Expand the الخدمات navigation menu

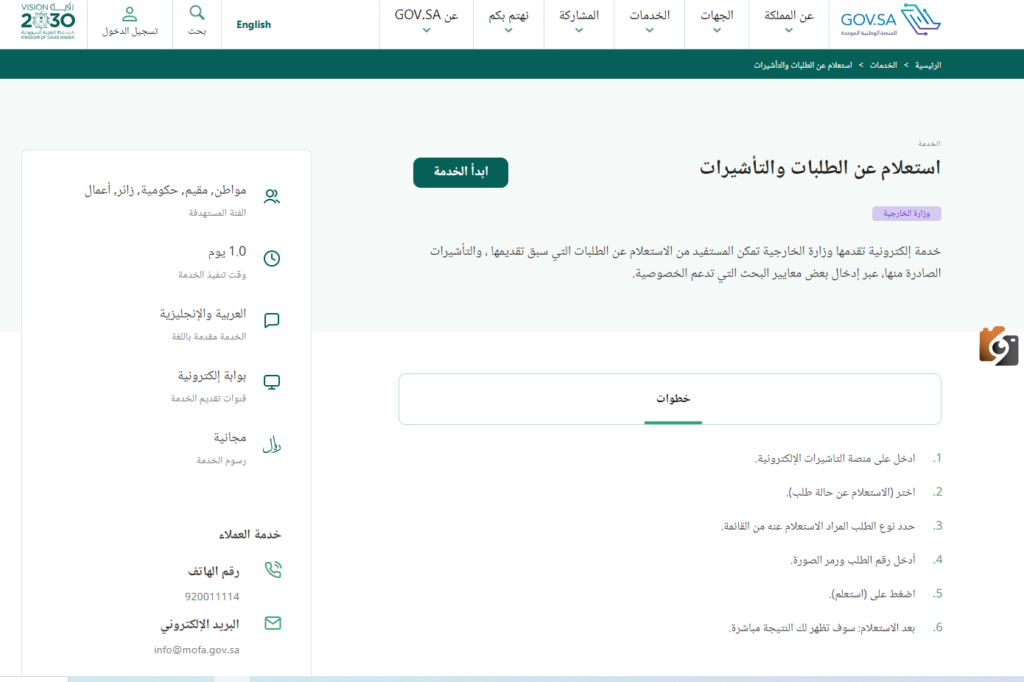tap(649, 22)
